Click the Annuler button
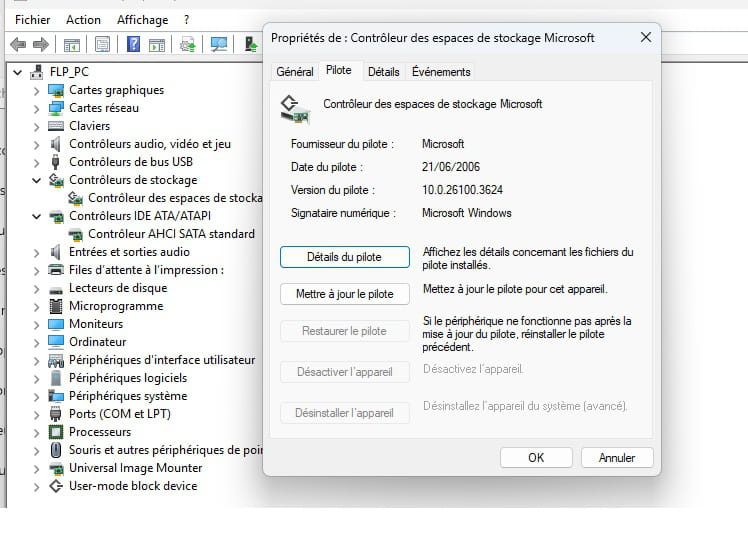 617,457
